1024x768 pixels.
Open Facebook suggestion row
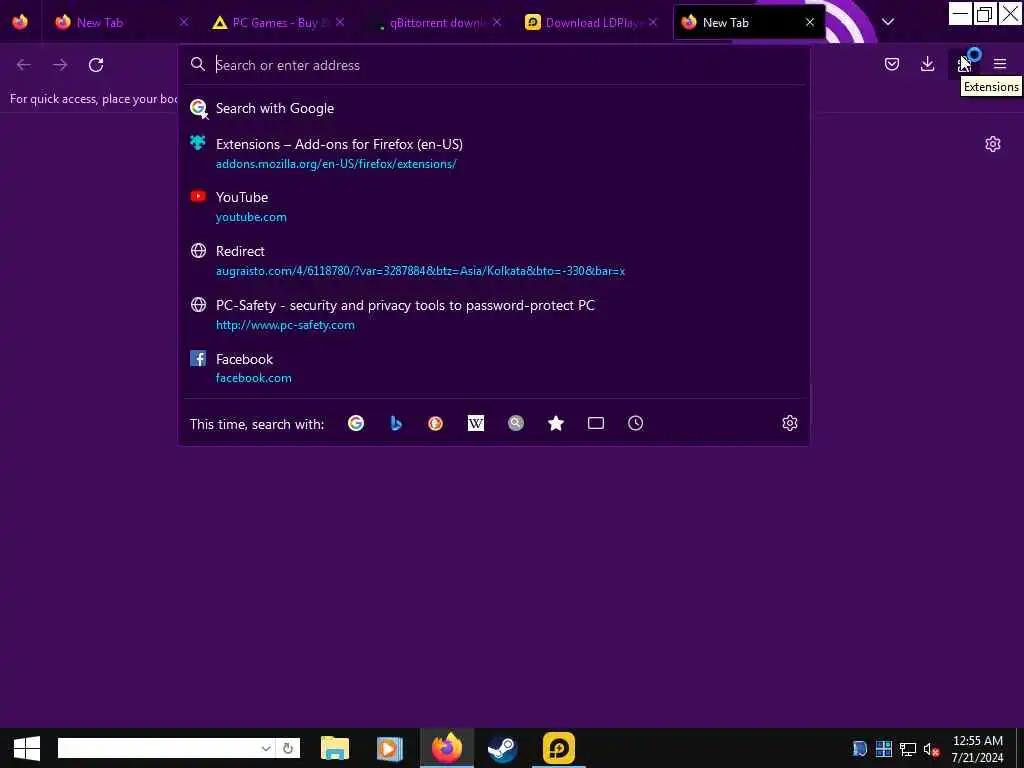pyautogui.click(x=494, y=368)
